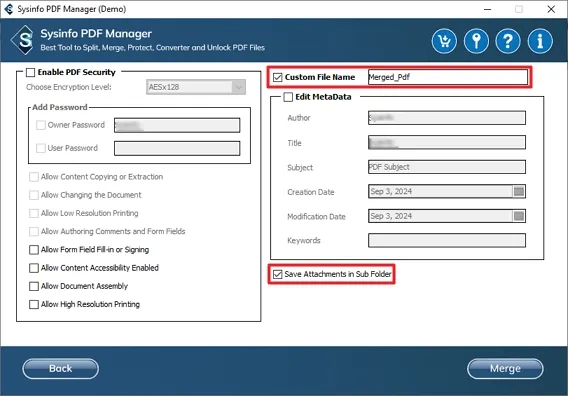Screen dimensions: 568x396
Task: Tick the User Password checkbox
Action: tap(41, 148)
